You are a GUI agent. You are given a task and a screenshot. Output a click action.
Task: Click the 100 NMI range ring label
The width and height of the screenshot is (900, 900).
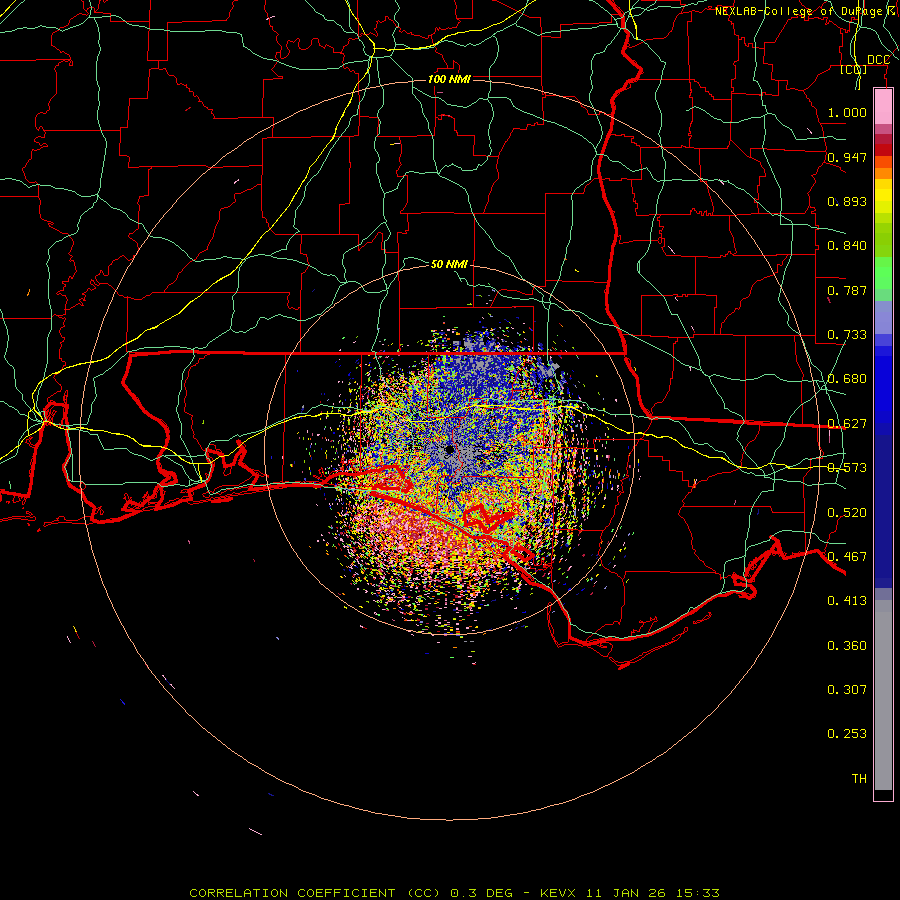(449, 79)
